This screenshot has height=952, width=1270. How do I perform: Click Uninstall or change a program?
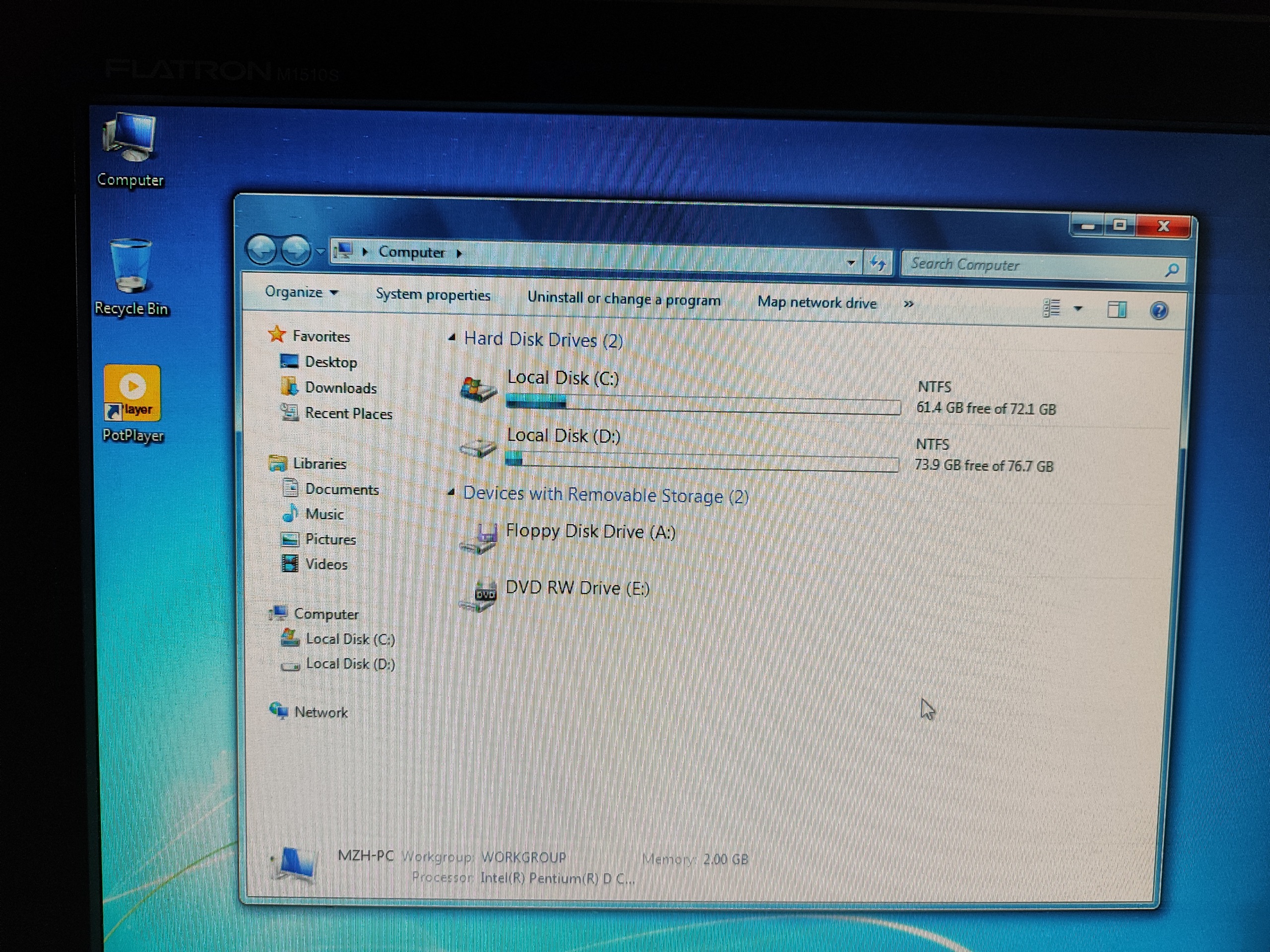click(624, 299)
